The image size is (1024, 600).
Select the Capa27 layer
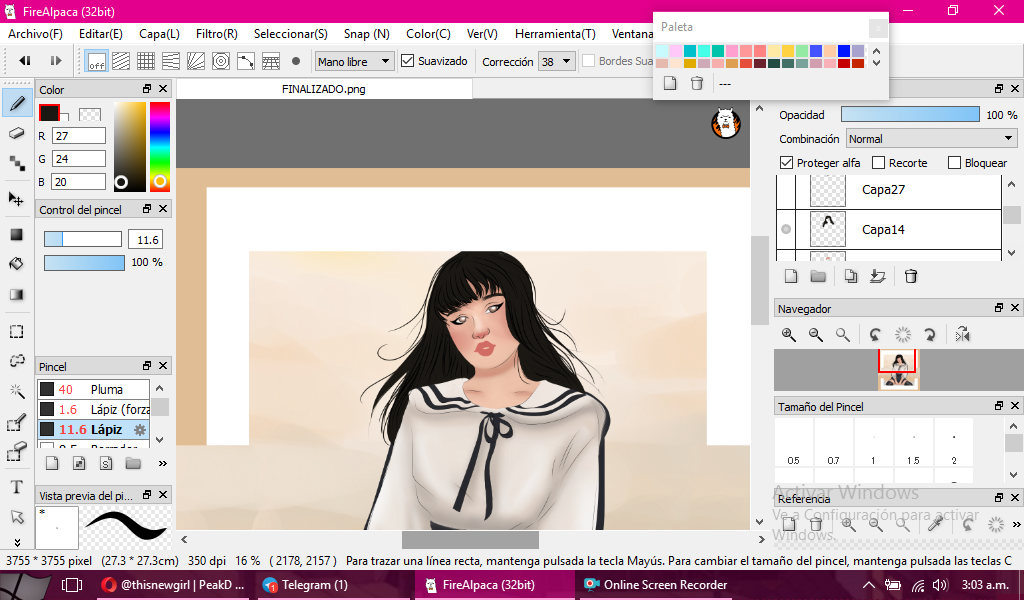click(889, 190)
